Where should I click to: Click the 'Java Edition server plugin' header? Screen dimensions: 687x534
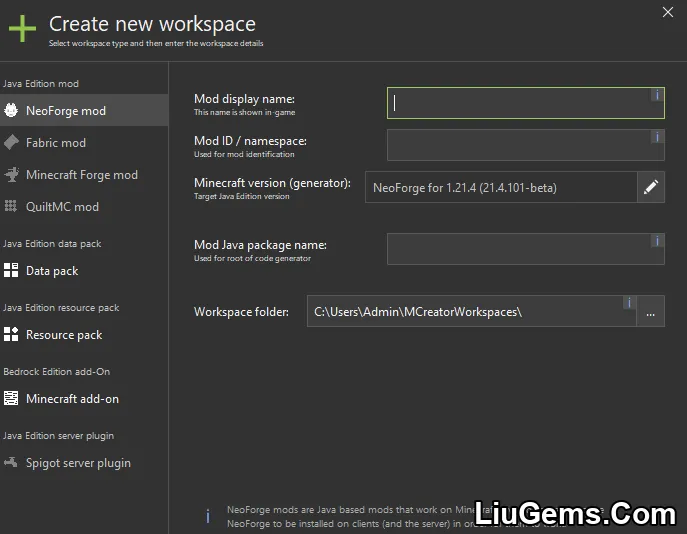[x=58, y=435]
